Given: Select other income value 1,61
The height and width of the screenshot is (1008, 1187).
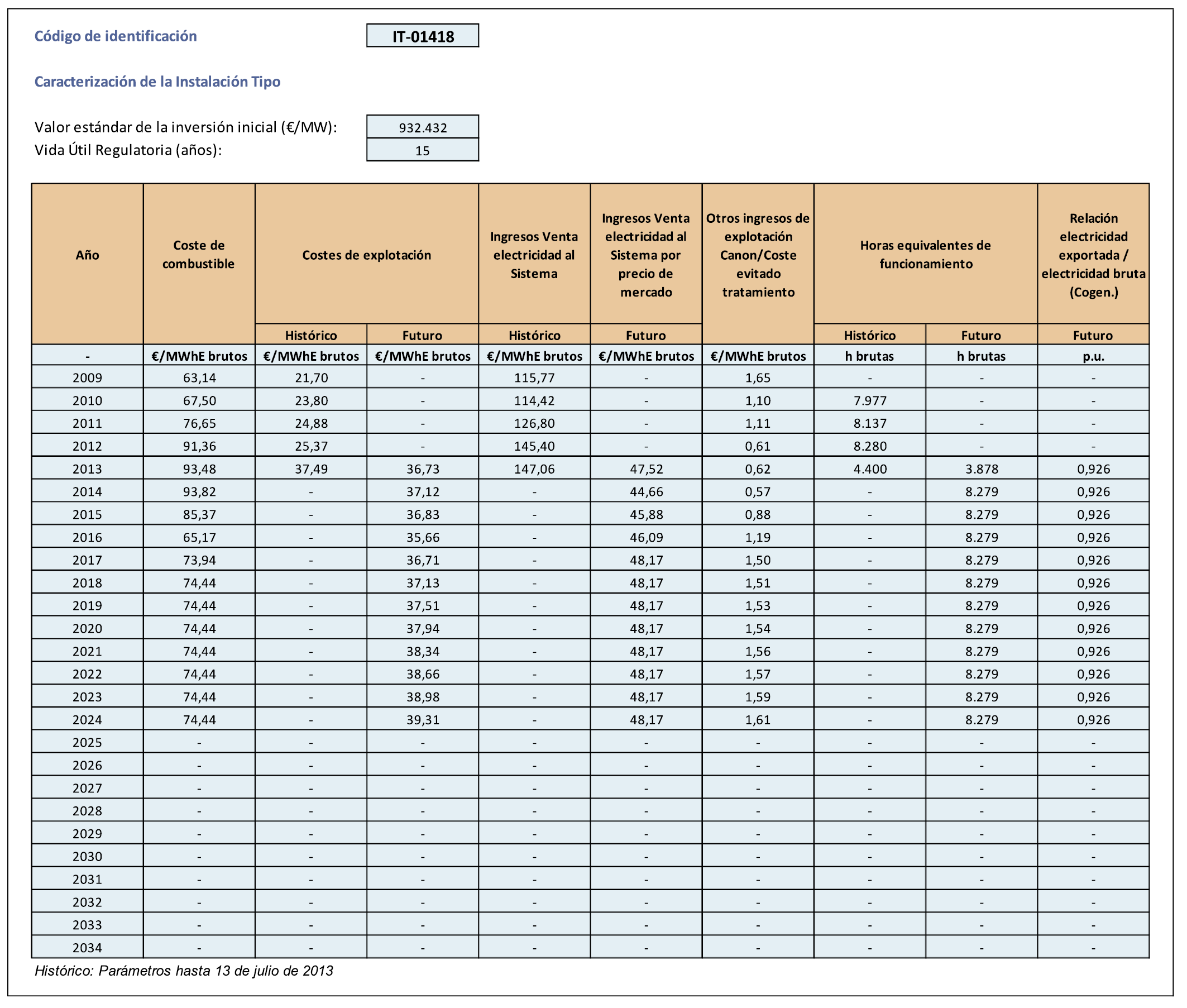Looking at the screenshot, I should [x=758, y=719].
